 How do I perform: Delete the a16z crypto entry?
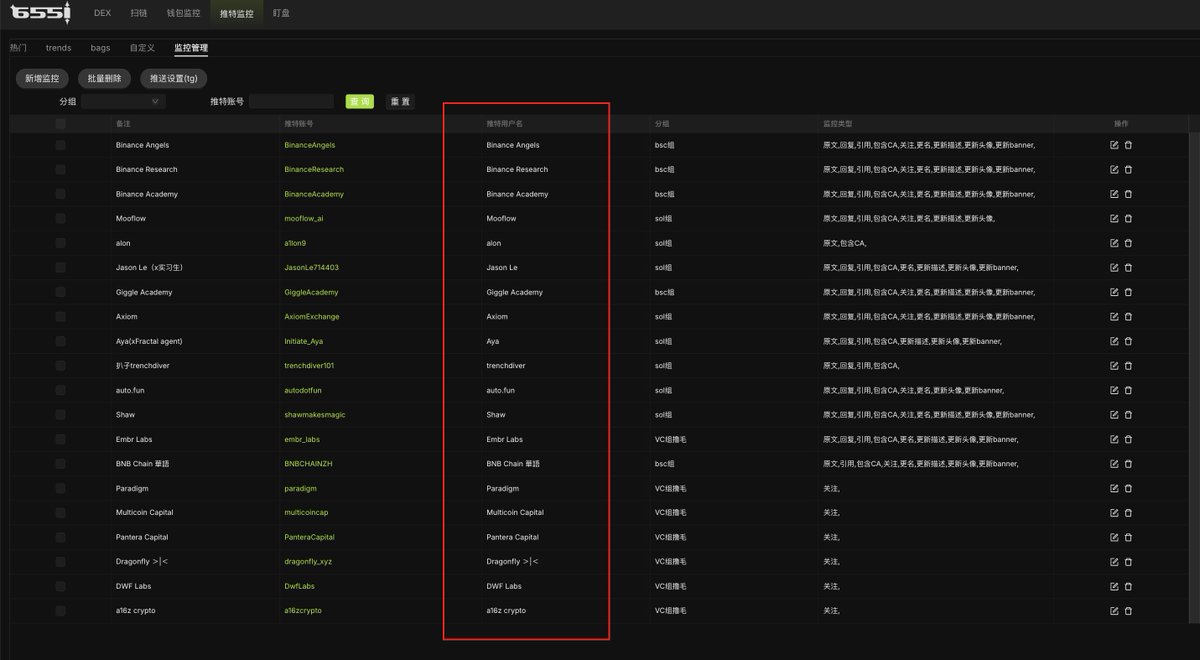click(x=1128, y=610)
